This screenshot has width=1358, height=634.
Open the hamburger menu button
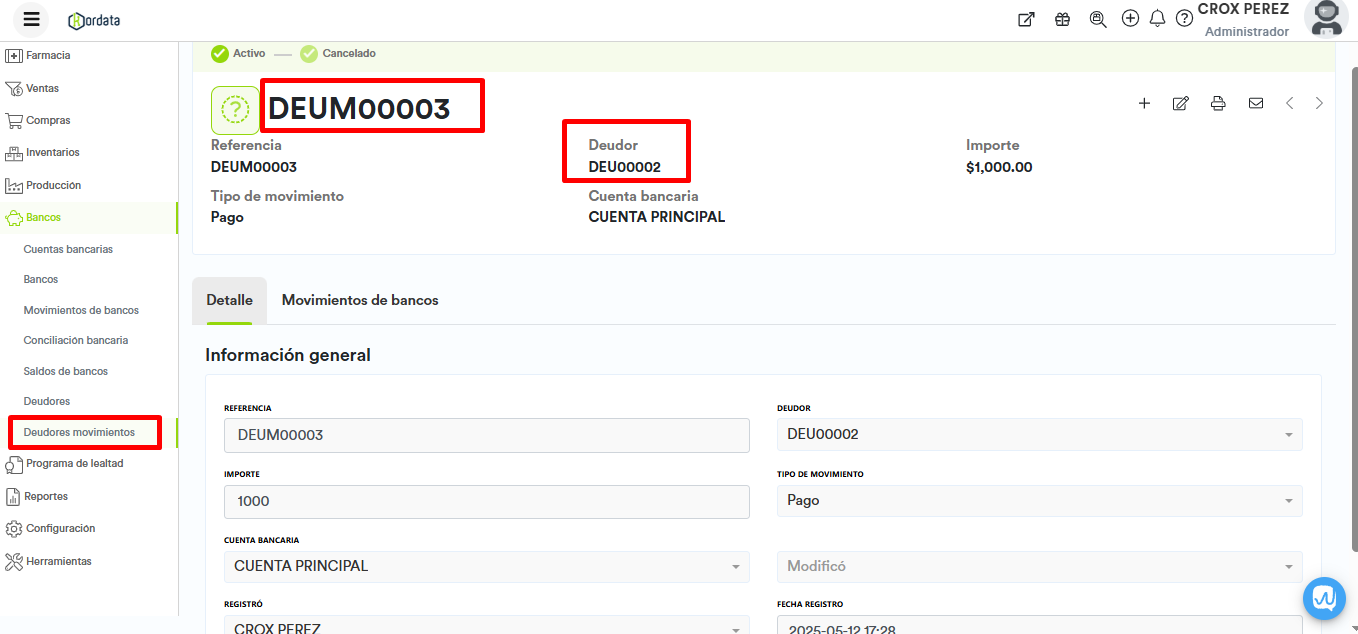31,19
